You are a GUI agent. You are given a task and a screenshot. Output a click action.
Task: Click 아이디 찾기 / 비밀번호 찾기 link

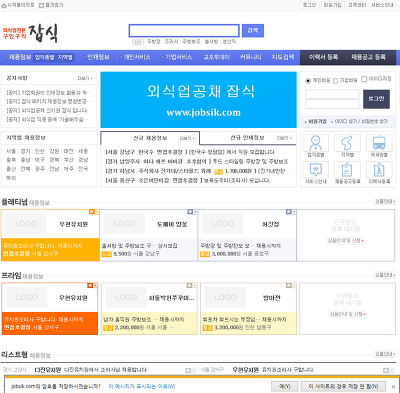(361, 122)
